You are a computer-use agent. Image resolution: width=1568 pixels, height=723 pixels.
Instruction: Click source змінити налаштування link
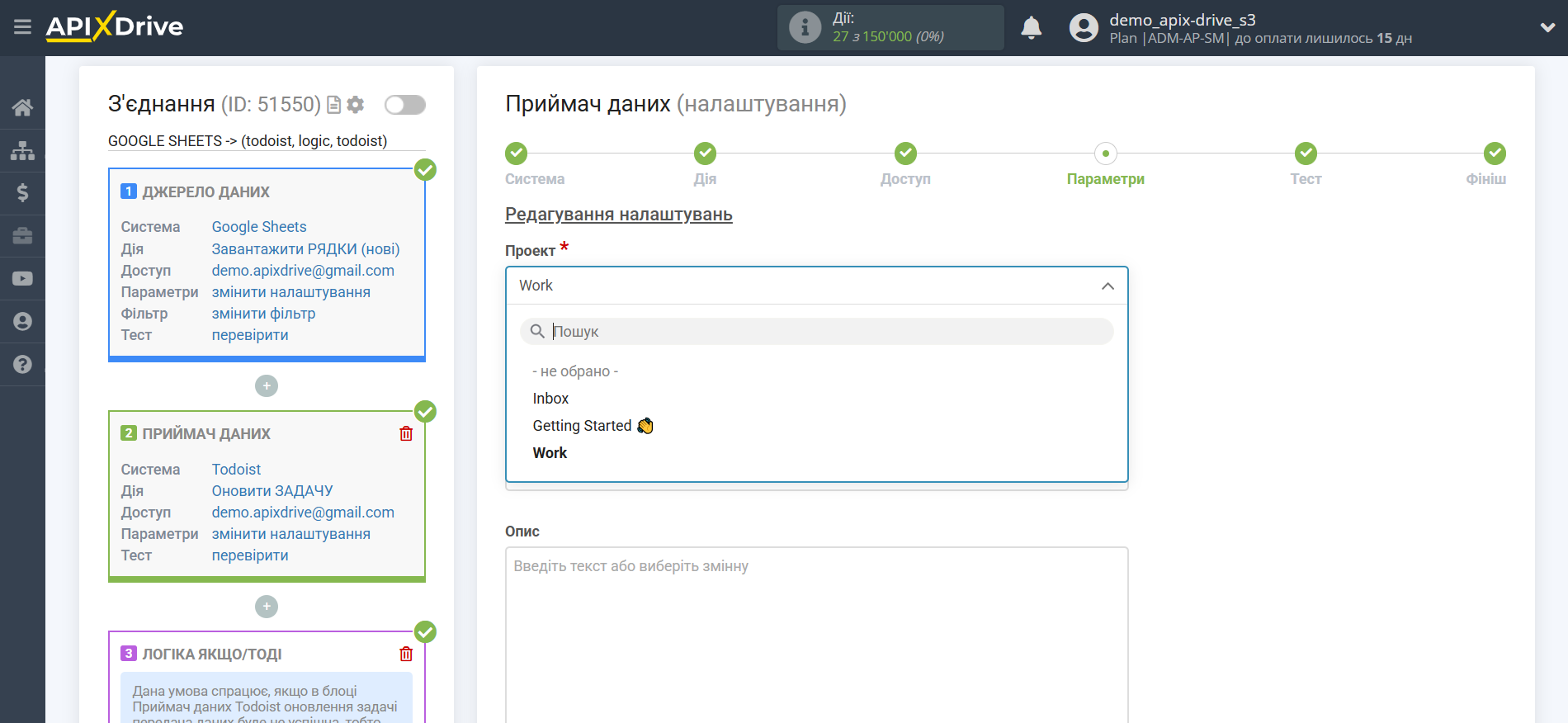click(x=290, y=292)
